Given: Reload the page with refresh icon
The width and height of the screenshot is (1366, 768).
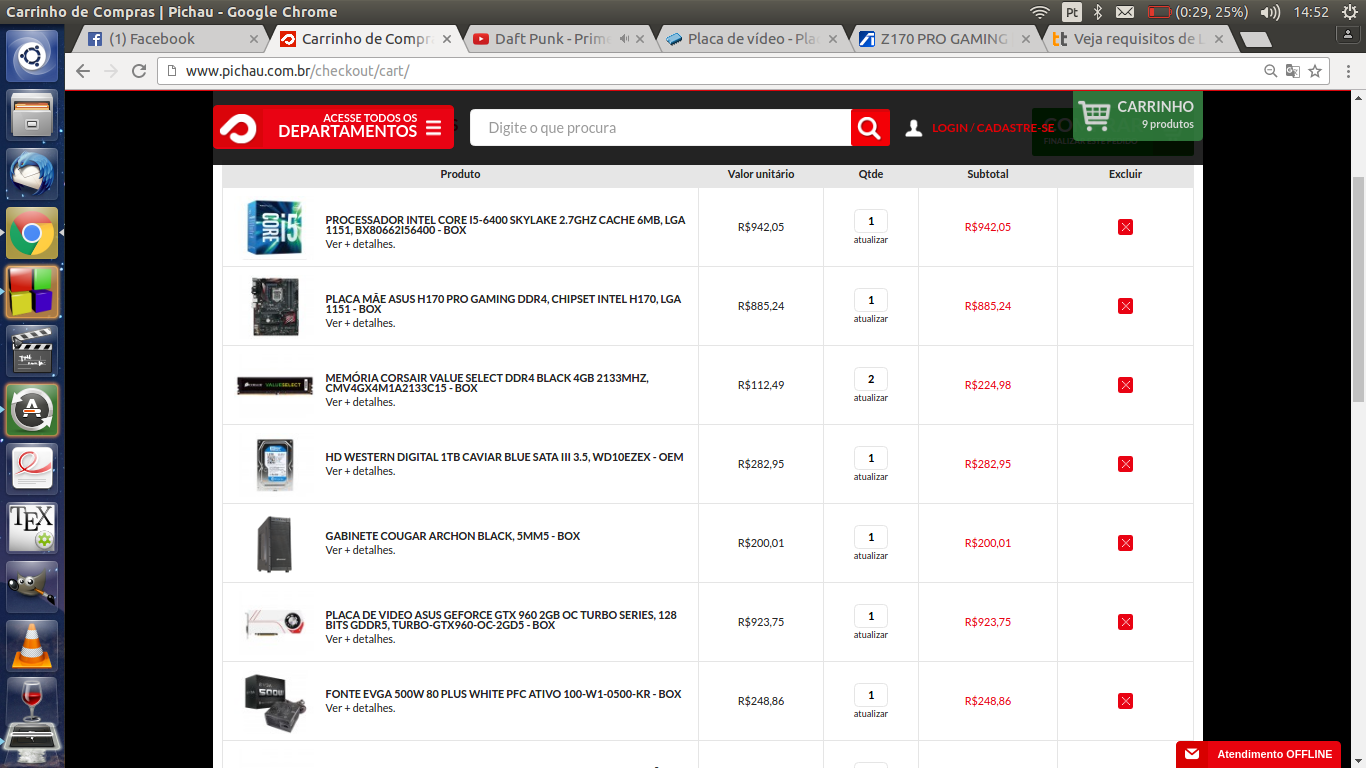Looking at the screenshot, I should [139, 71].
